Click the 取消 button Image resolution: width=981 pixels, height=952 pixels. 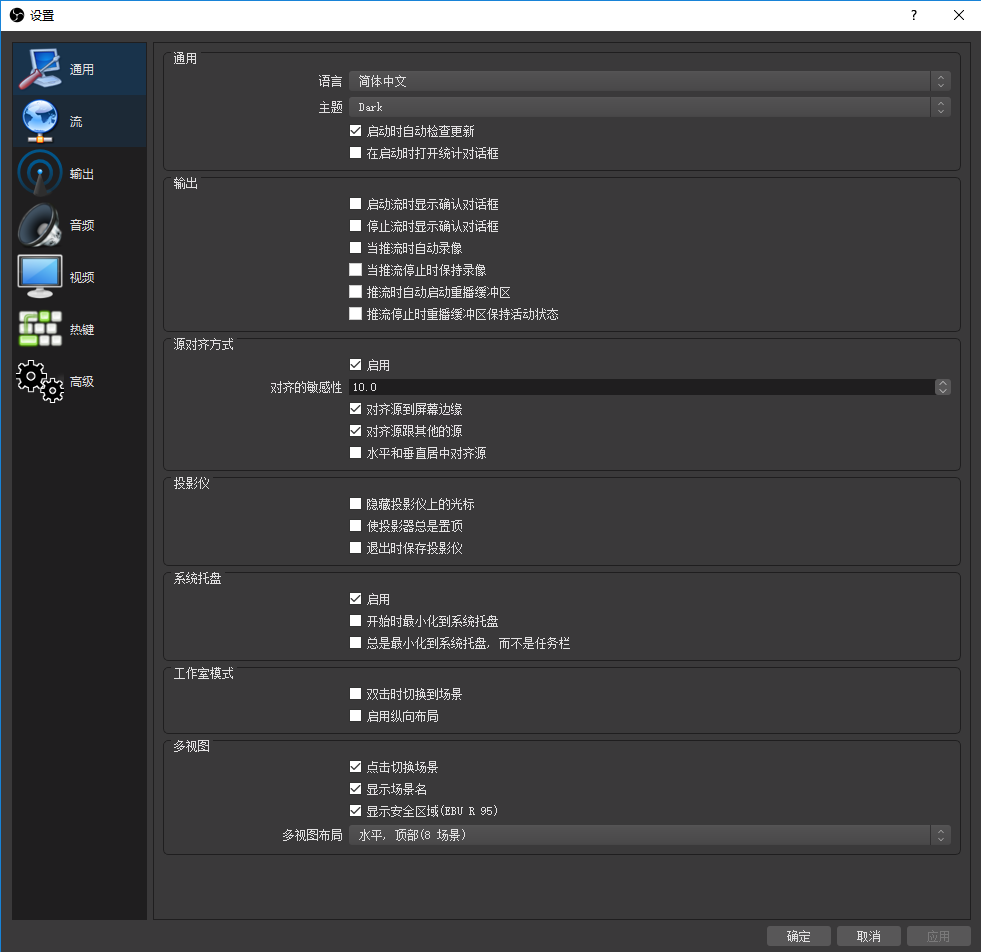[868, 936]
